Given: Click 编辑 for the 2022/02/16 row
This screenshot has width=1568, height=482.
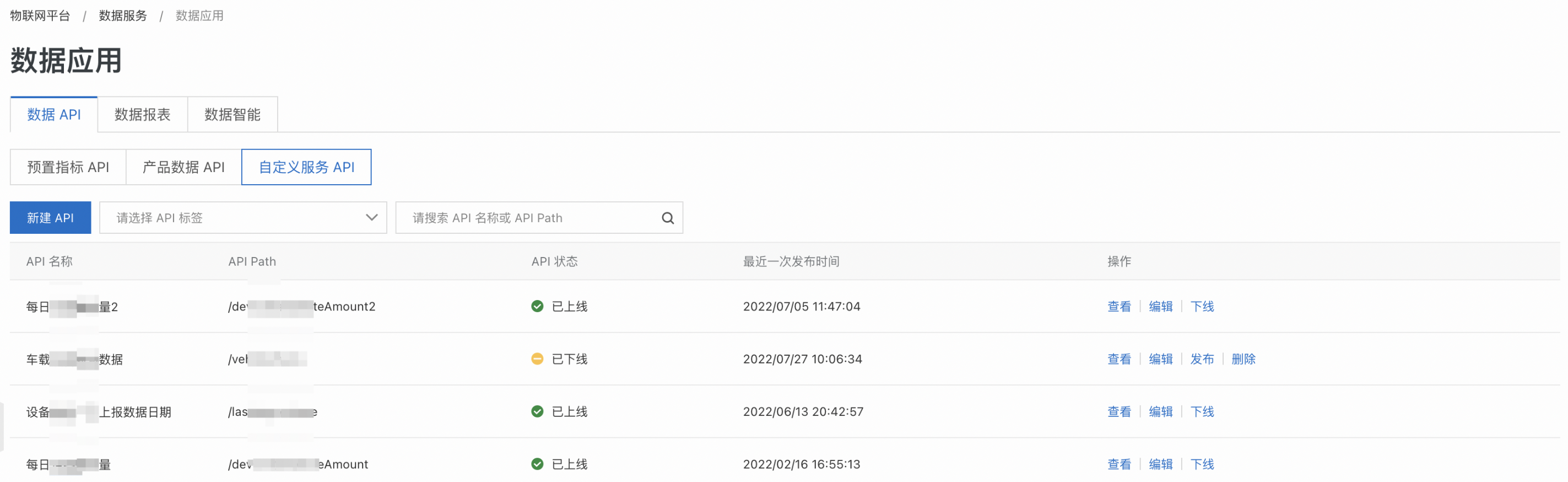Looking at the screenshot, I should [1161, 464].
